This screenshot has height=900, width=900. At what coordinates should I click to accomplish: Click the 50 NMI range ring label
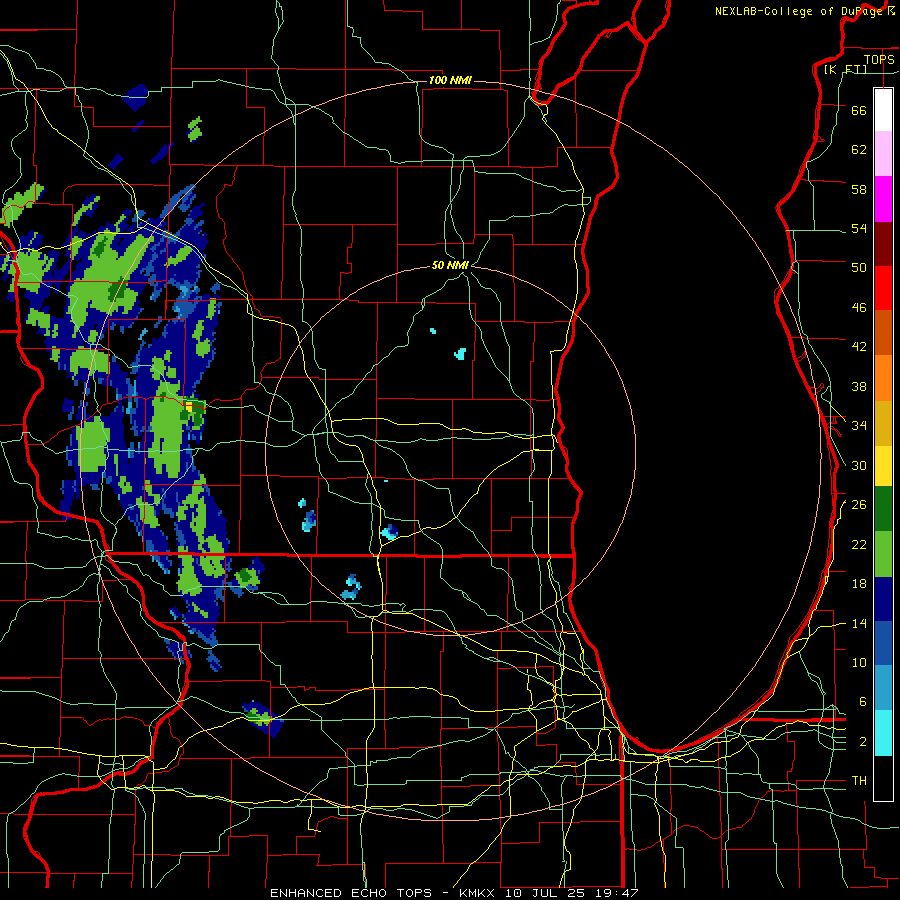click(450, 265)
